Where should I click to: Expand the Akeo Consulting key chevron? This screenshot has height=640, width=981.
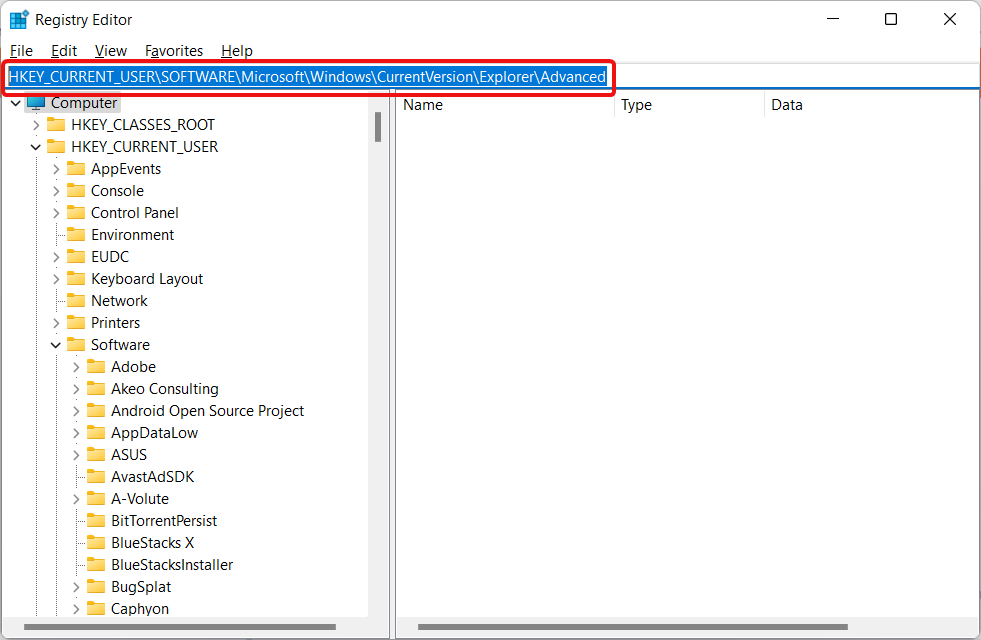[x=76, y=389]
